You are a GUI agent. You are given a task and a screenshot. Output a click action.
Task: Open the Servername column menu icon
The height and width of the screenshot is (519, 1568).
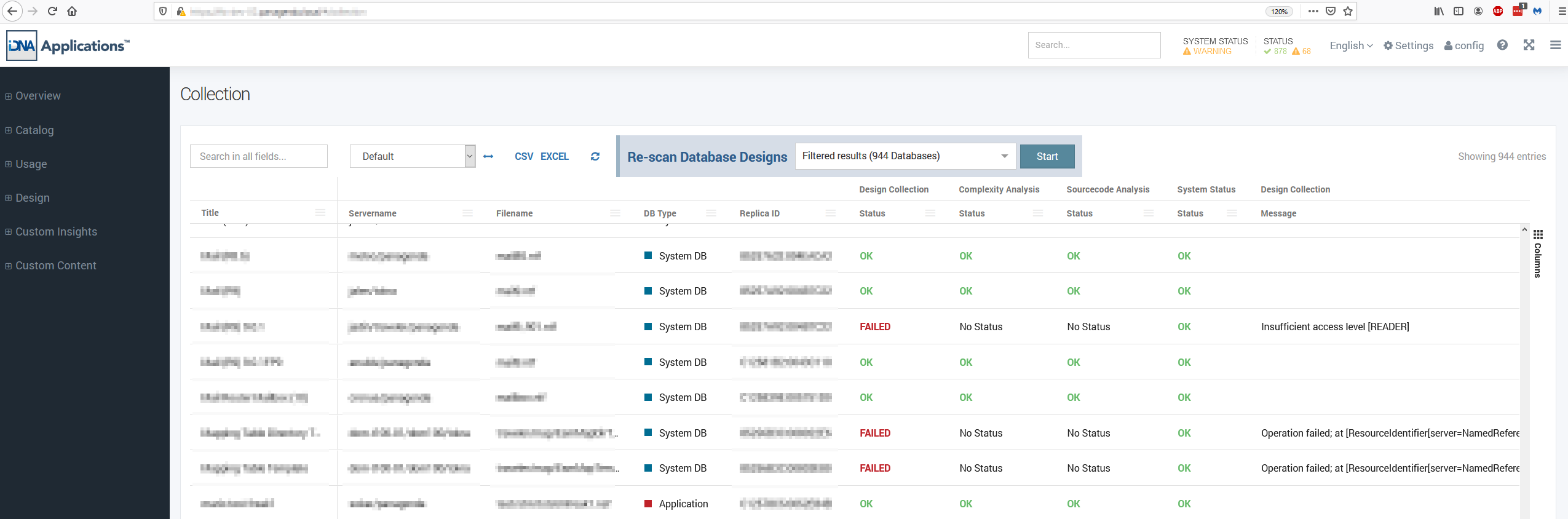click(468, 213)
